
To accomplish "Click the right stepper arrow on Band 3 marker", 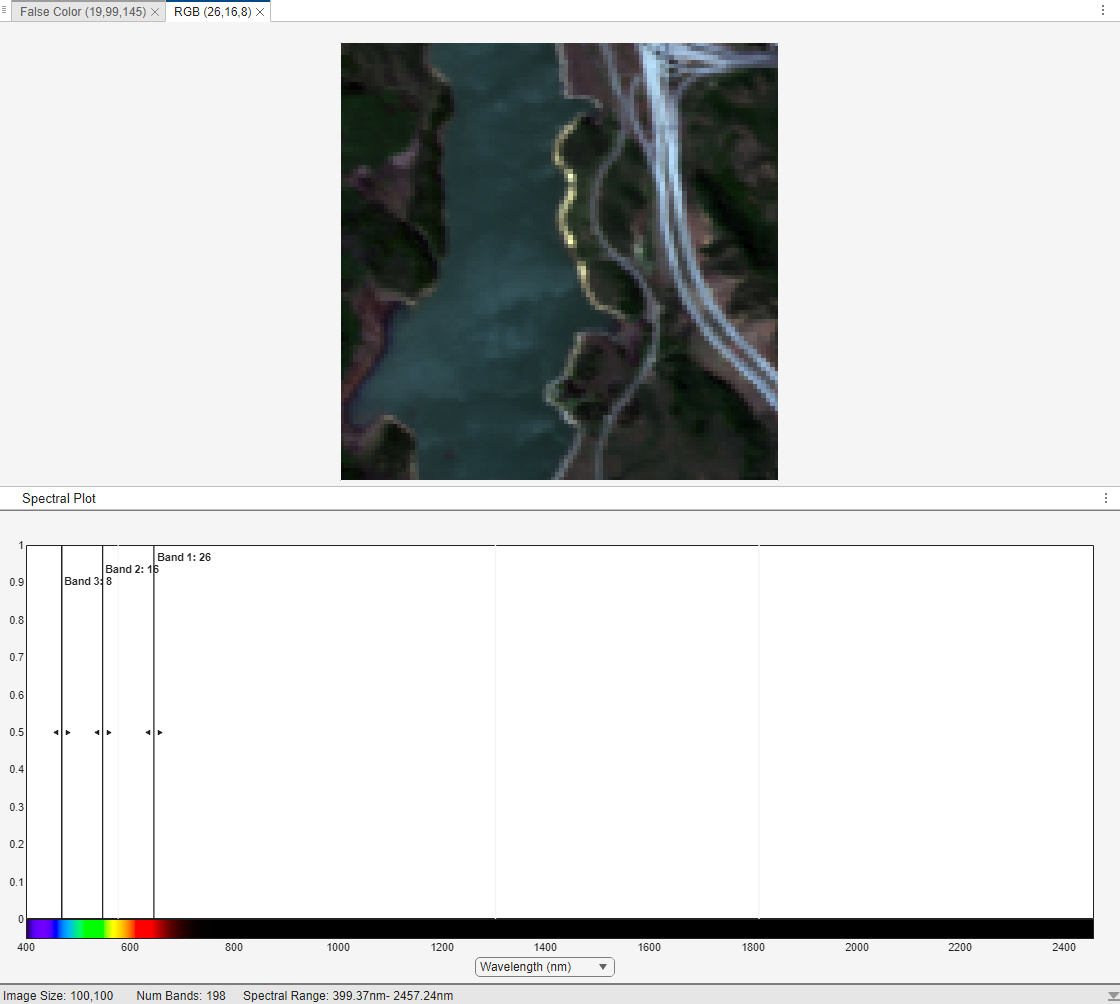I will click(x=68, y=732).
